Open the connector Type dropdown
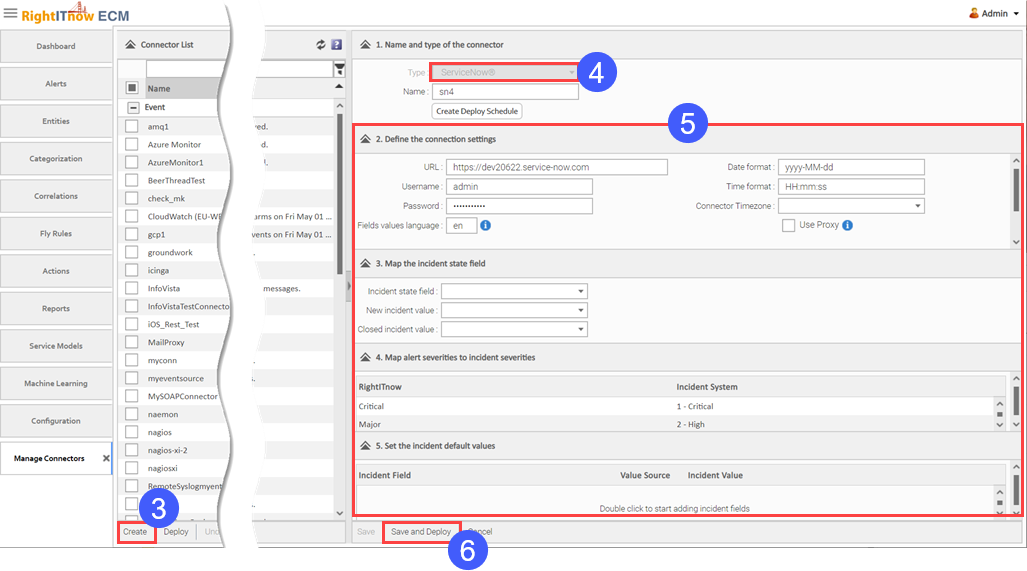The image size is (1027, 571). point(571,73)
